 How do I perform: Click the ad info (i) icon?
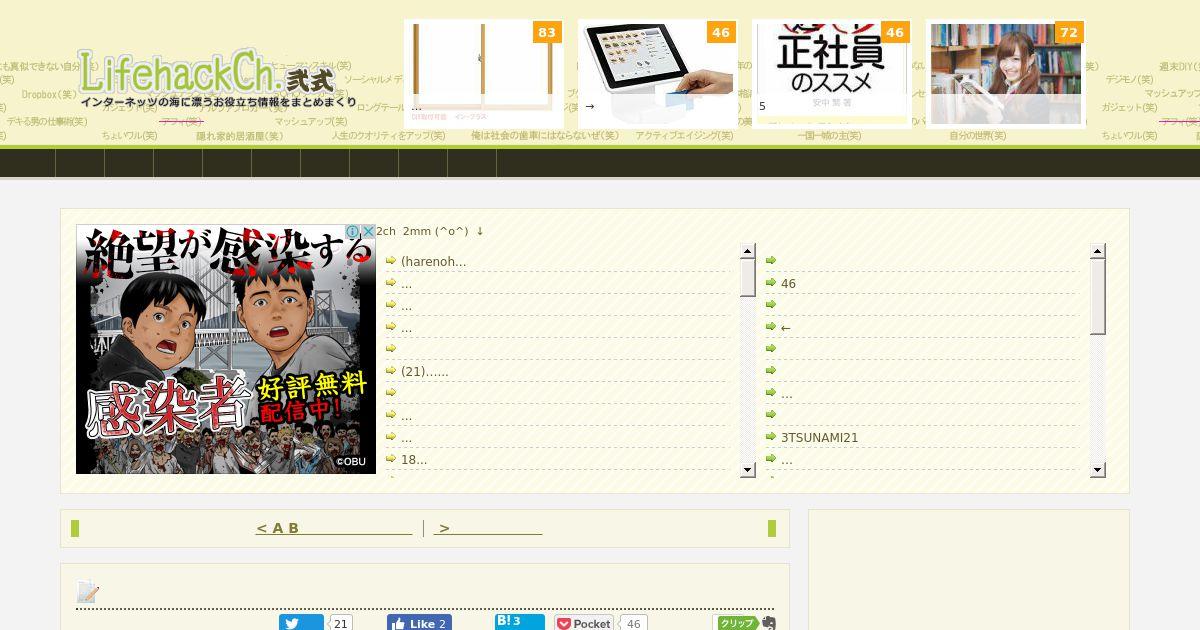click(352, 232)
